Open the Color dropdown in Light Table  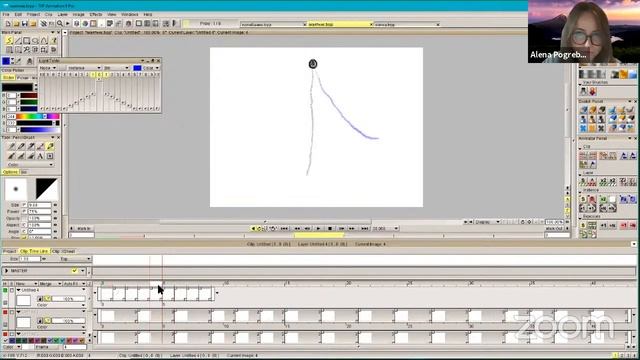[151, 68]
